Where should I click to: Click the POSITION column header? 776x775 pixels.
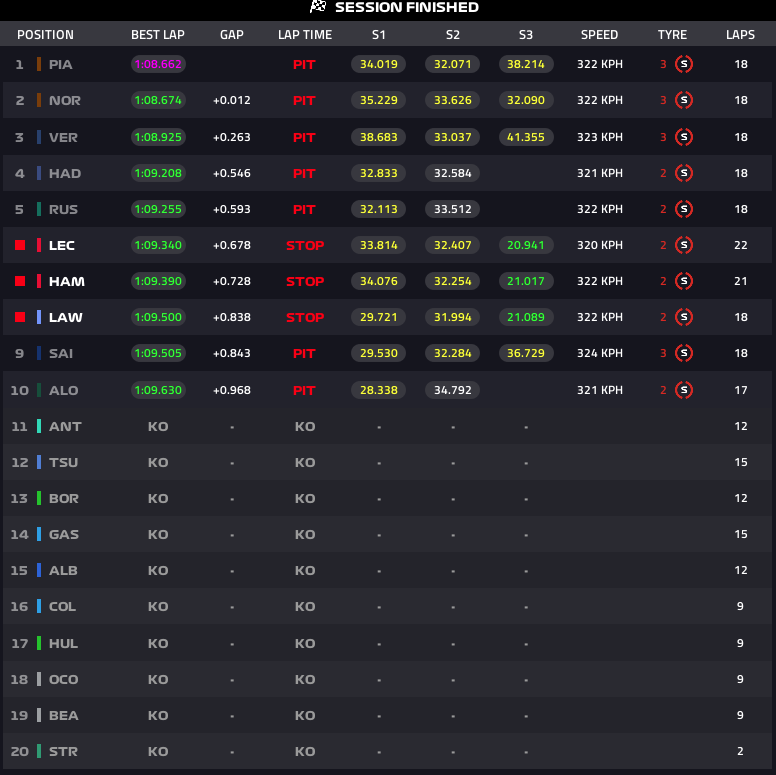[45, 35]
